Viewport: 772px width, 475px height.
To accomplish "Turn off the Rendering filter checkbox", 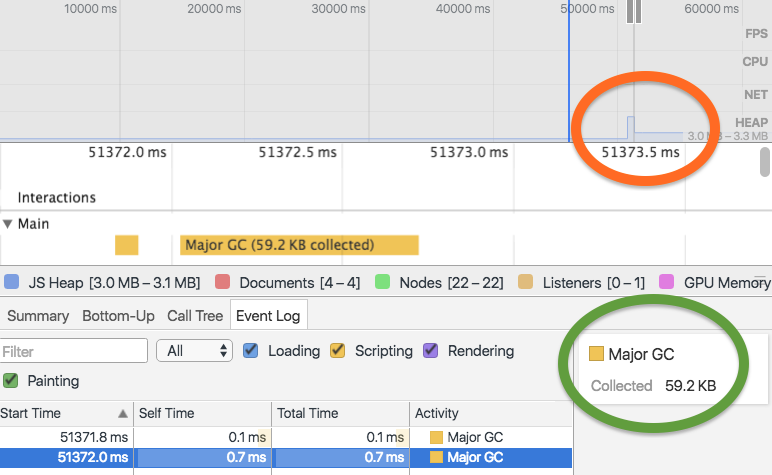I will [431, 351].
